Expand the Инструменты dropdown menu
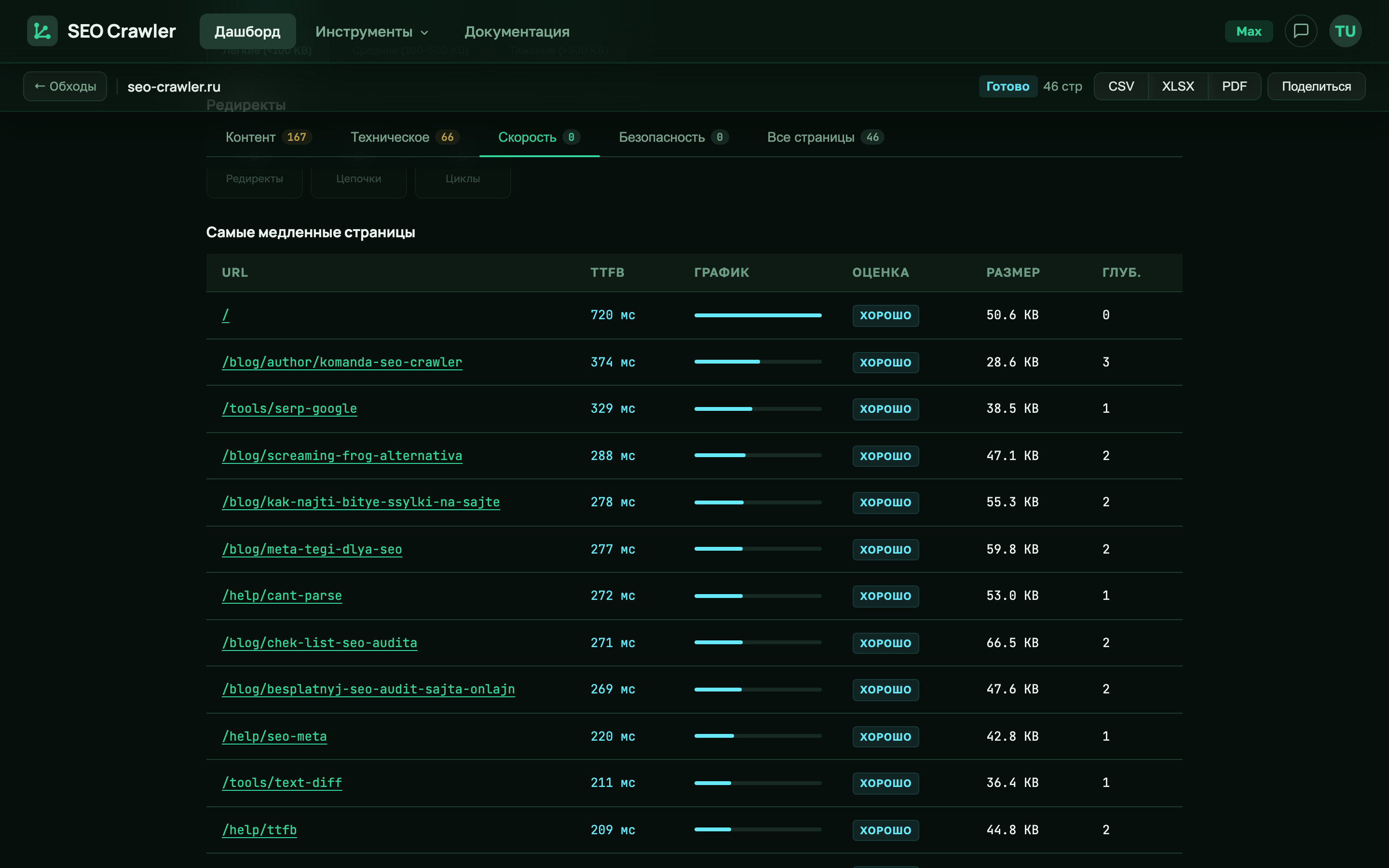This screenshot has height=868, width=1389. (x=372, y=31)
